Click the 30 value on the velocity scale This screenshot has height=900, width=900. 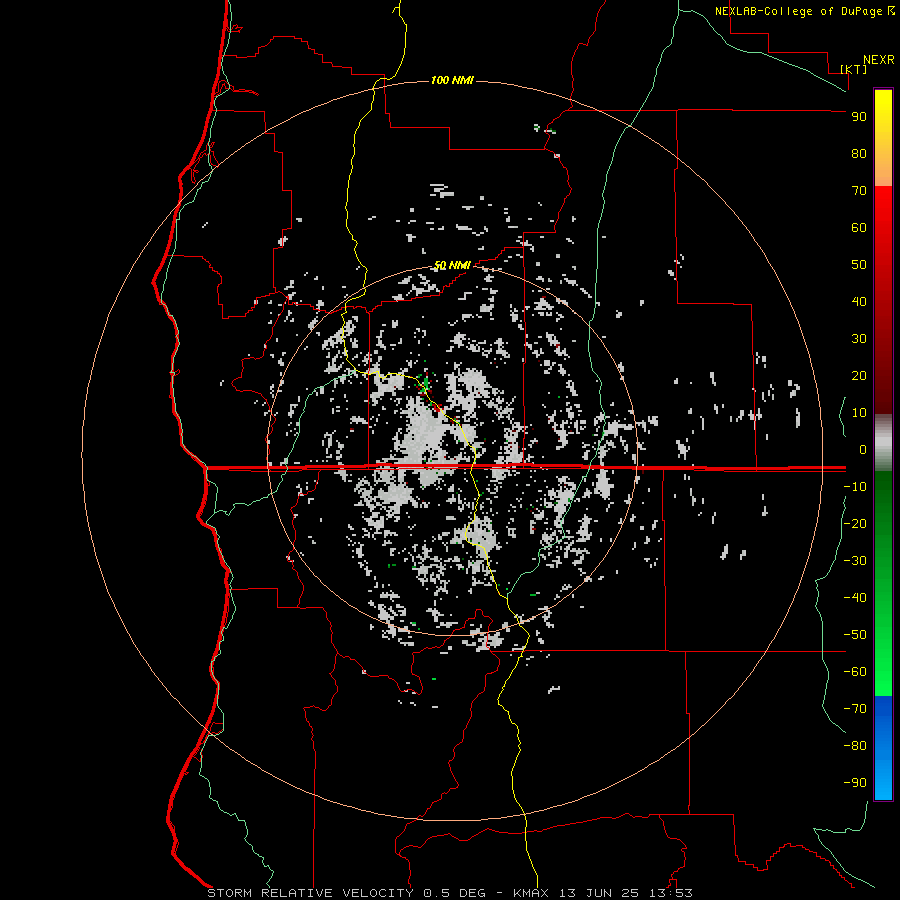tap(859, 339)
